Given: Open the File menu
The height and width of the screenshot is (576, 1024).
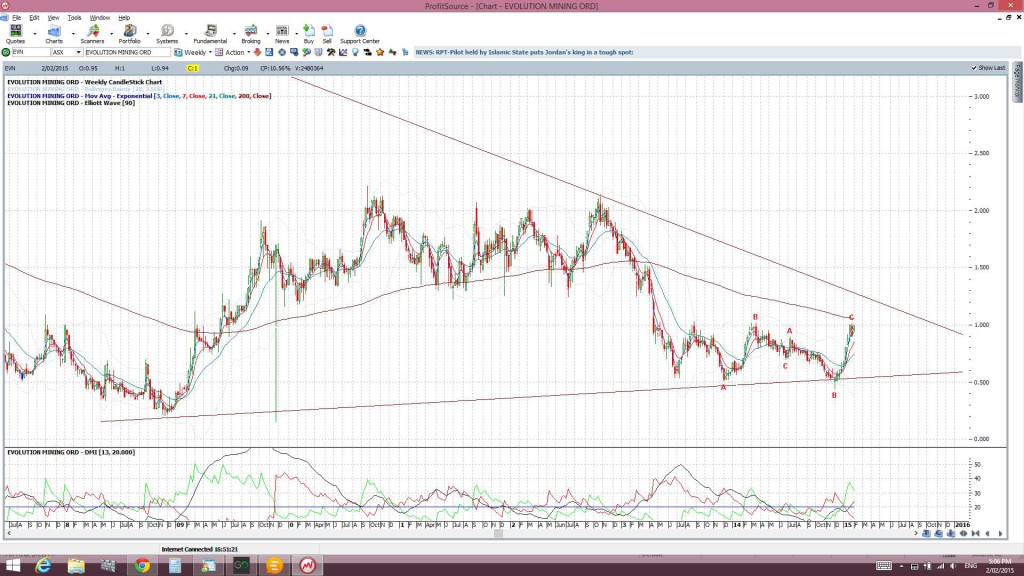Looking at the screenshot, I should [16, 18].
